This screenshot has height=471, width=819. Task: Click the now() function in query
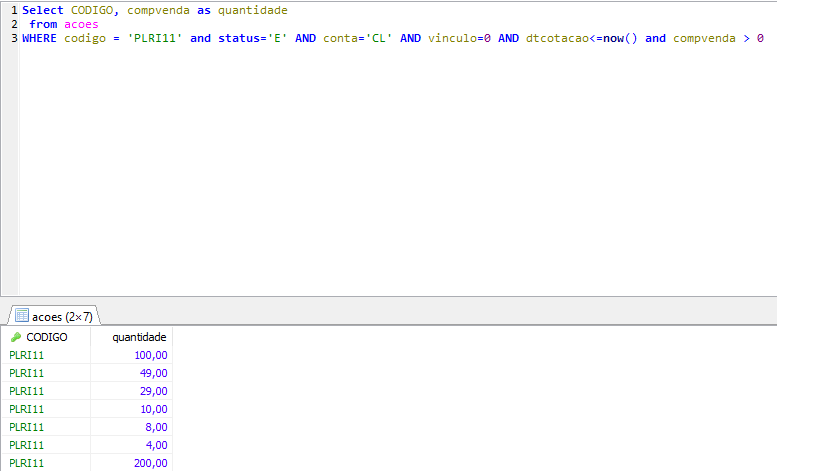pyautogui.click(x=620, y=39)
